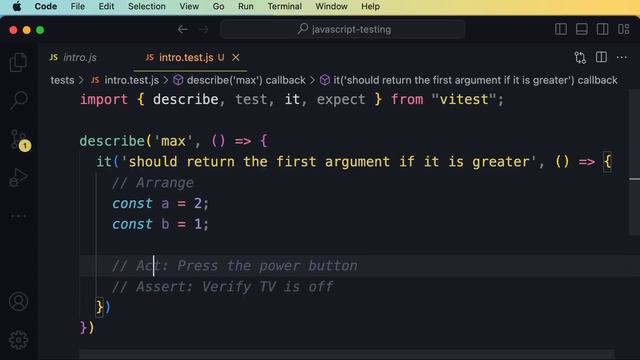
Task: Open the Customize Layout icon
Action: 623,29
